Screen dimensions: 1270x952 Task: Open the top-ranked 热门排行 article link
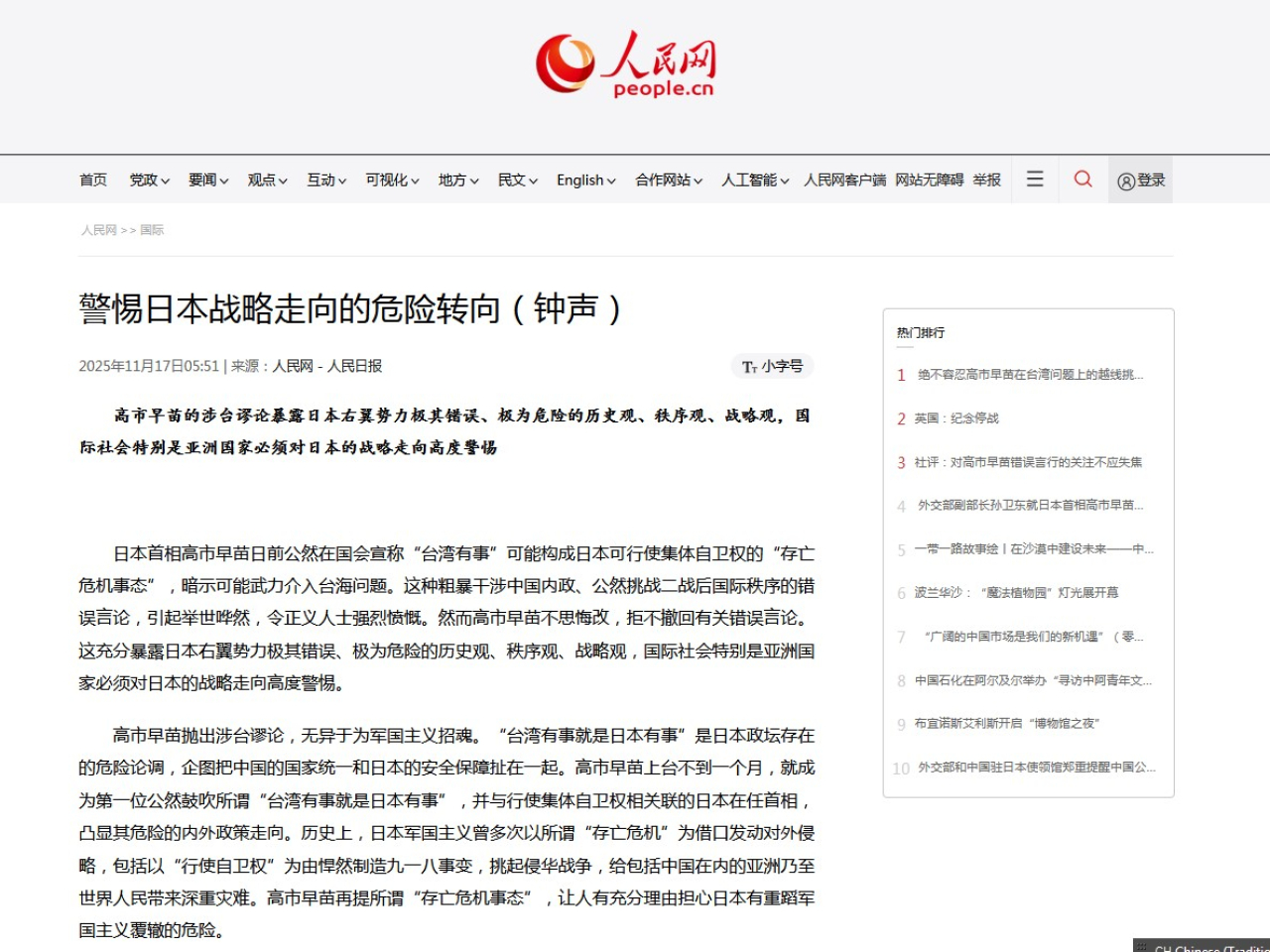click(1029, 375)
